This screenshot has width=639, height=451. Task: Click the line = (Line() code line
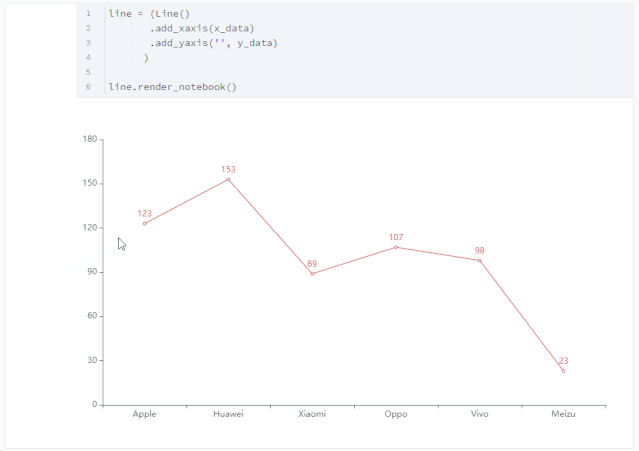148,13
